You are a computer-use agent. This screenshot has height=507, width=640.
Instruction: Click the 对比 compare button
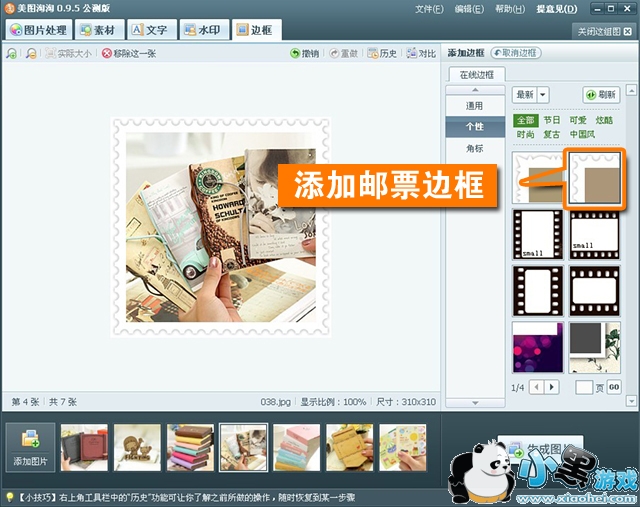421,53
